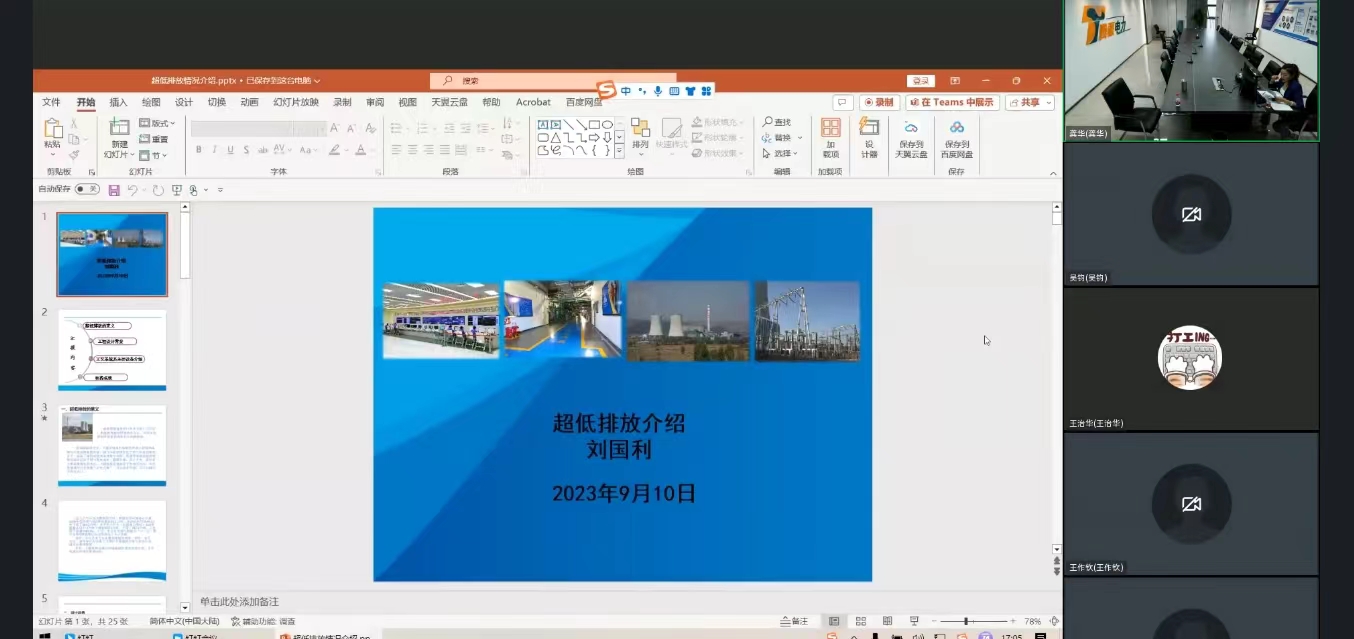The width and height of the screenshot is (1354, 639).
Task: Click the Sign in (登录) button
Action: 920,81
